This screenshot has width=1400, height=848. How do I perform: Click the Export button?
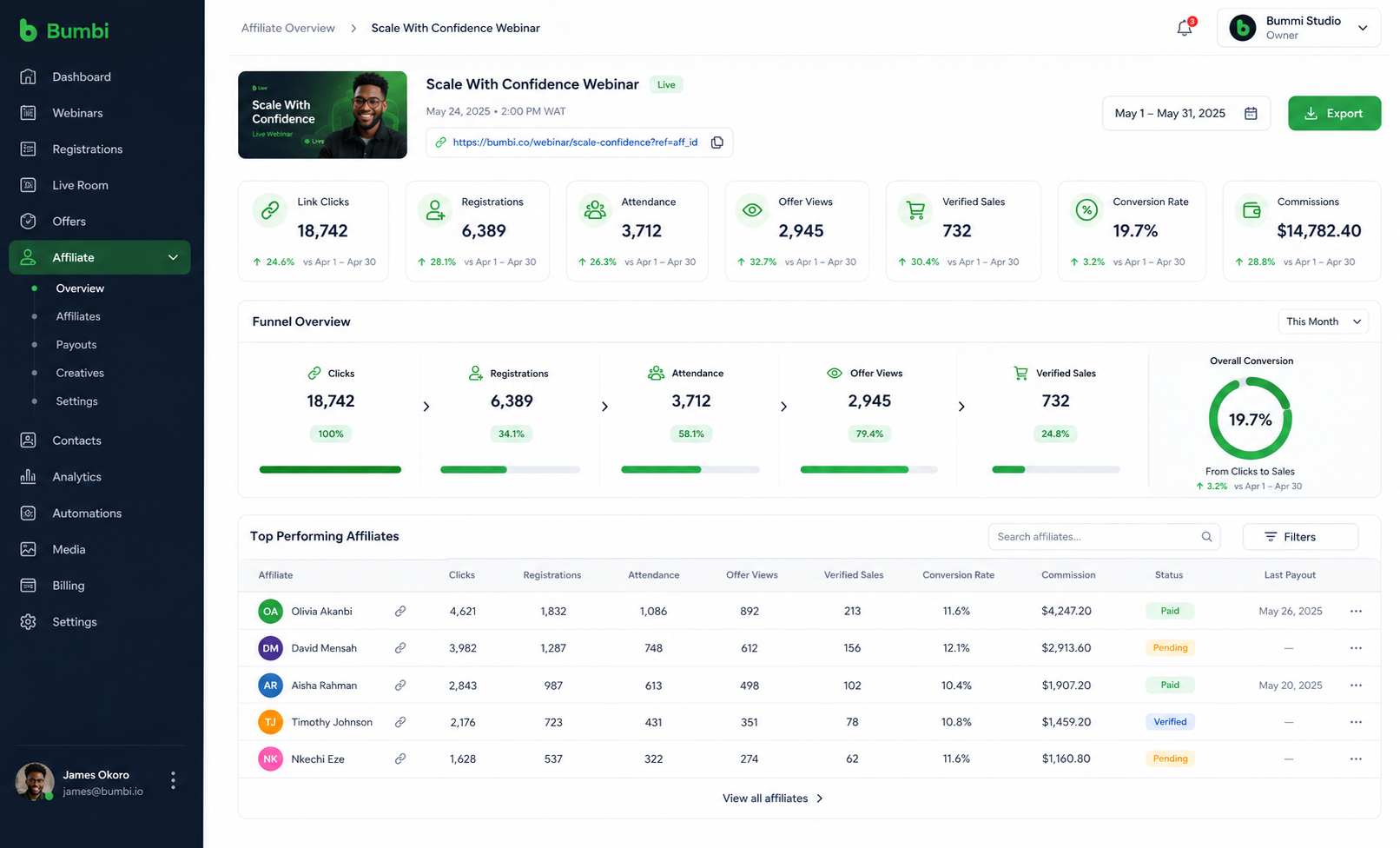pyautogui.click(x=1334, y=114)
